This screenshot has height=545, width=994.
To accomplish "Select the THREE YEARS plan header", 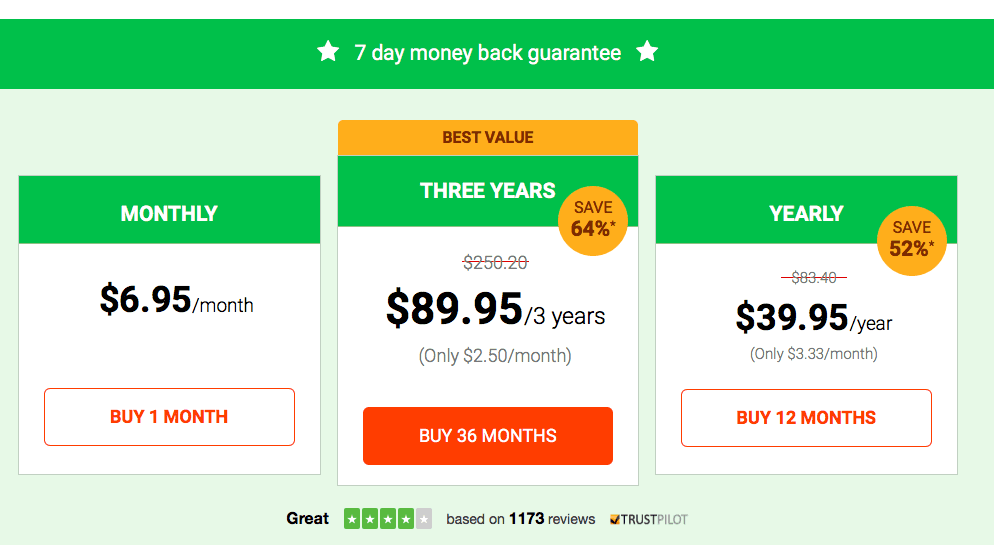I will point(487,191).
